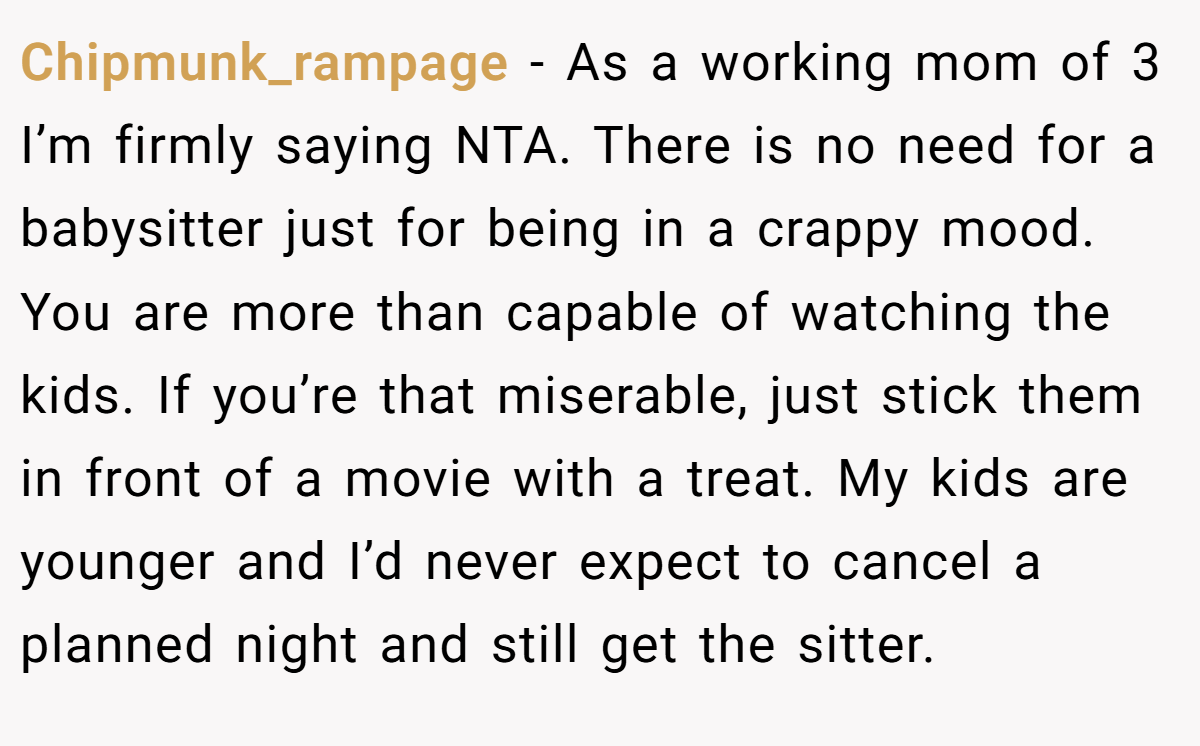Screen dimensions: 1200x746
Task: Click the words "stick them"
Action: click(1010, 397)
